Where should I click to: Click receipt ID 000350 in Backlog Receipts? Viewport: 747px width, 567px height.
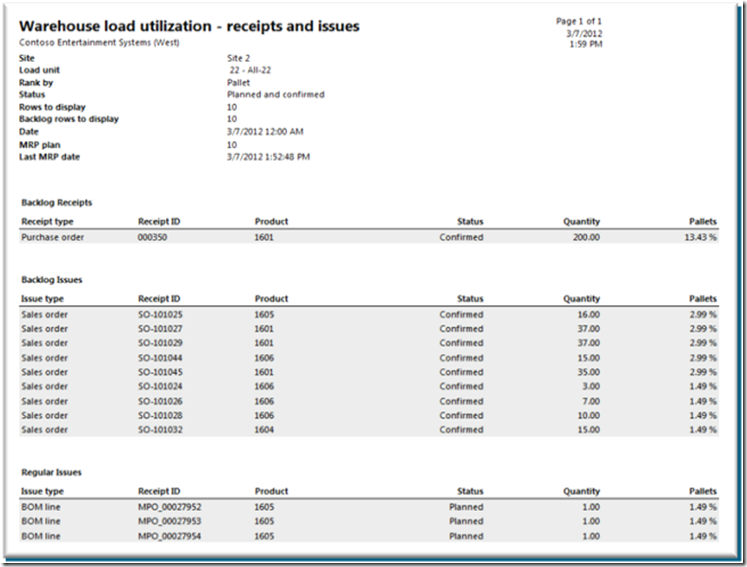pos(152,237)
